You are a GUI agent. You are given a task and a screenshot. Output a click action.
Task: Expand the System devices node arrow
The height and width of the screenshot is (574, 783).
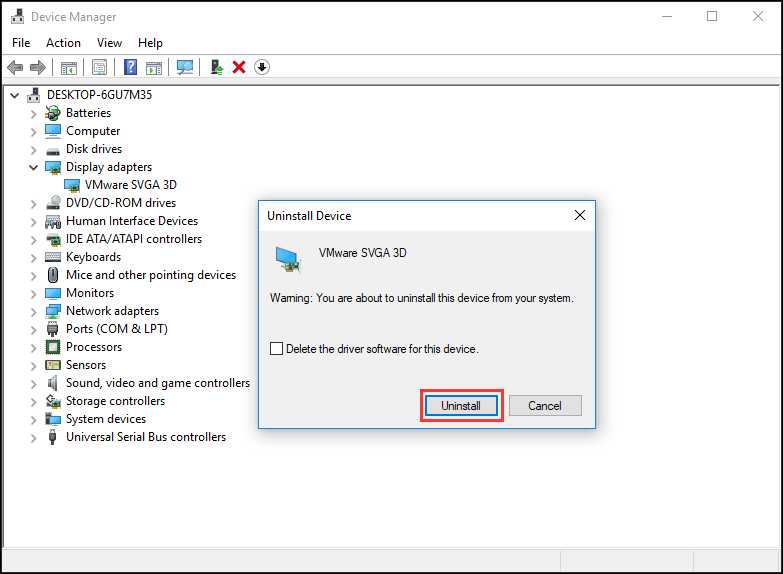pyautogui.click(x=33, y=420)
